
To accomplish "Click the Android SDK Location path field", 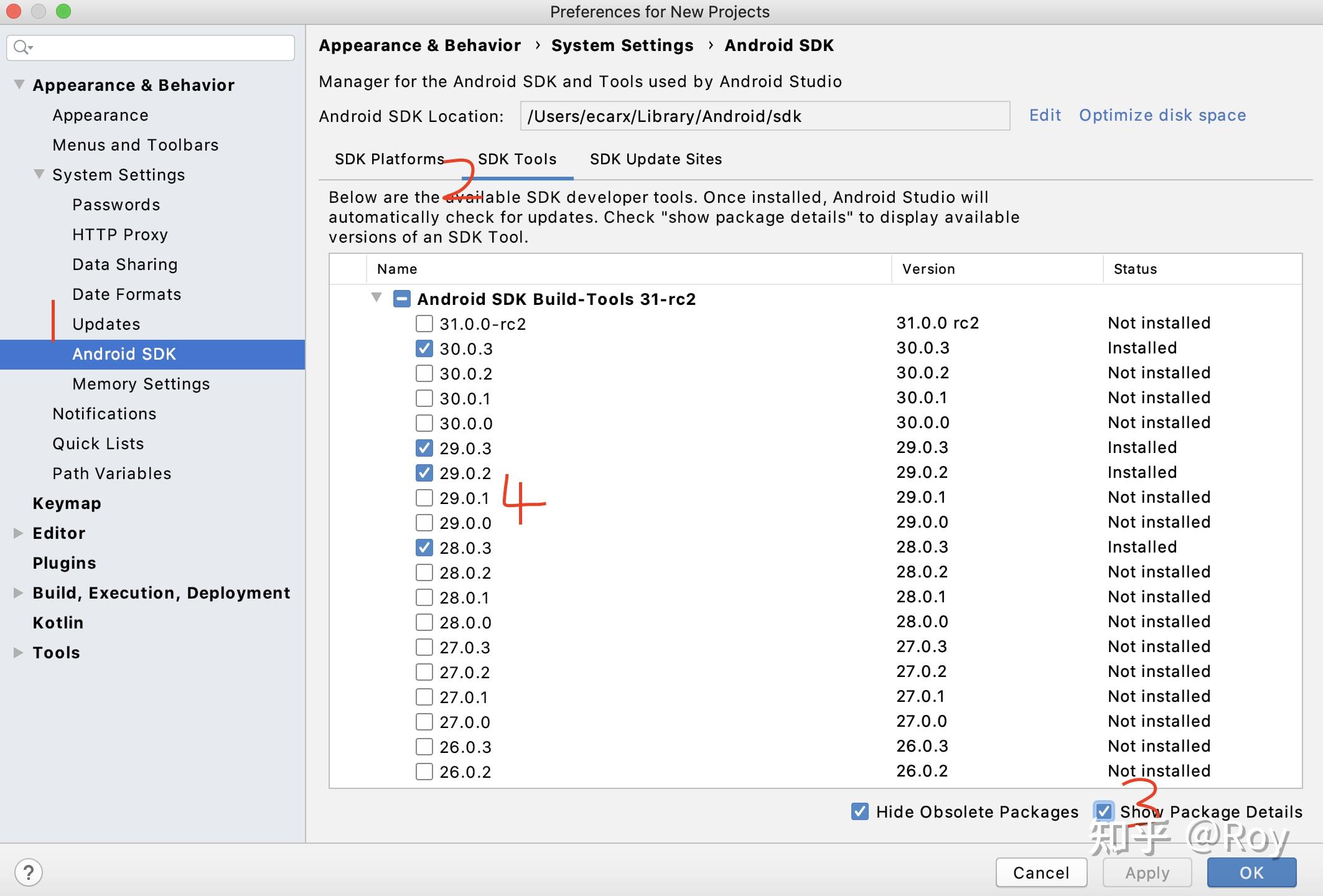I will coord(764,116).
